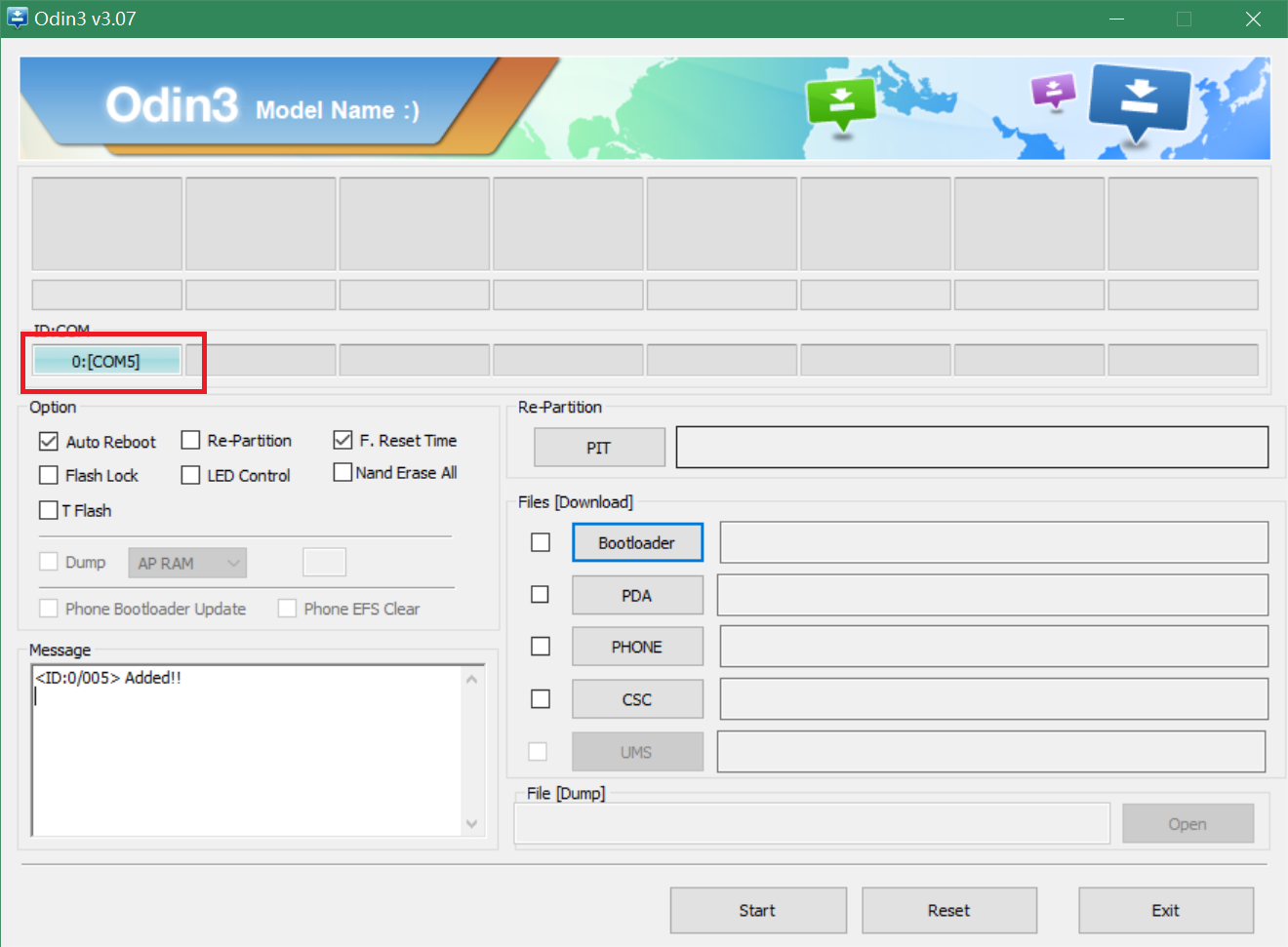1288x947 pixels.
Task: Choose a file with the PHONE button
Action: 637,648
